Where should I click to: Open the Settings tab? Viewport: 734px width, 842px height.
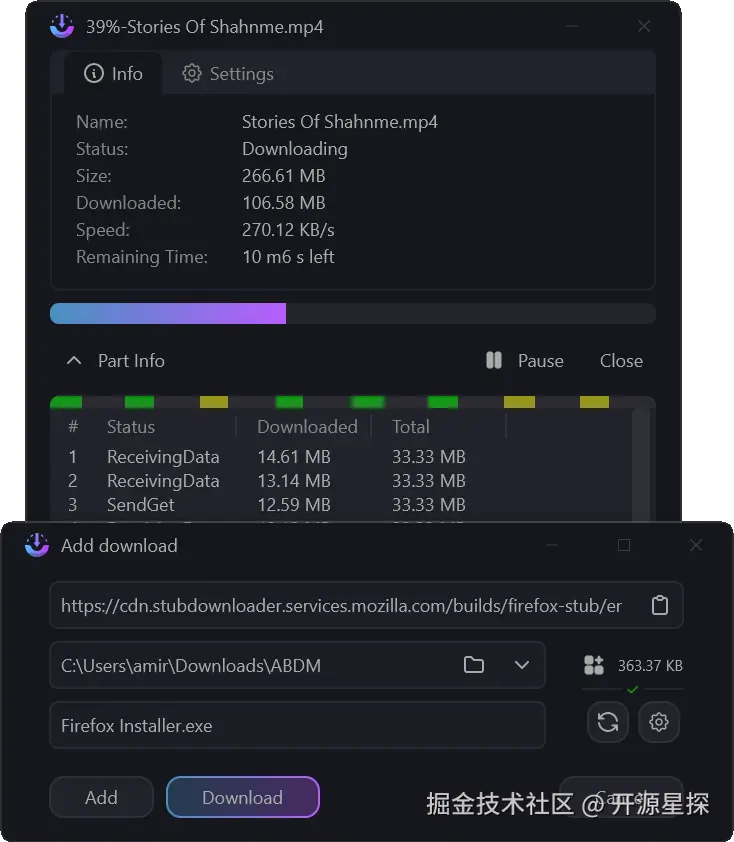click(228, 74)
